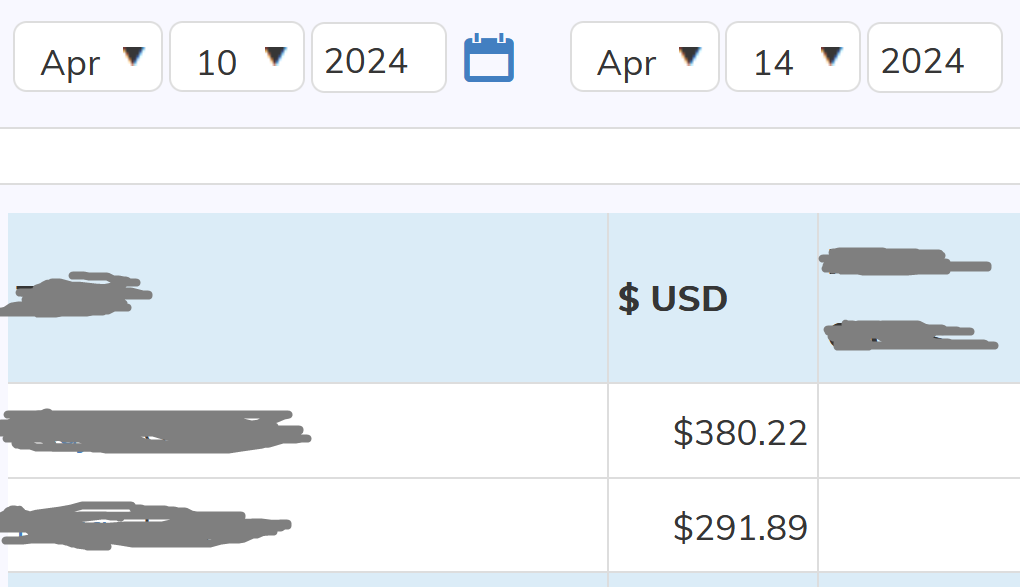This screenshot has height=587, width=1020.
Task: Expand the end day dropdown showing 14
Action: click(x=793, y=57)
